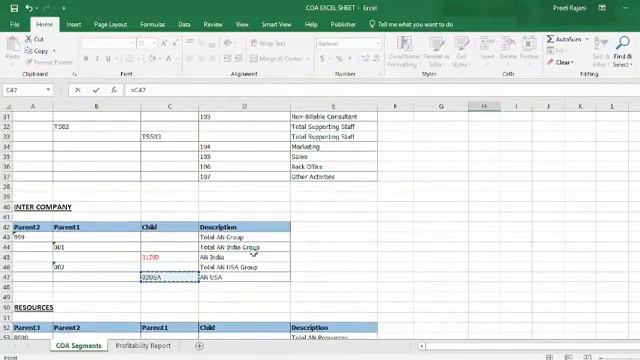The height and width of the screenshot is (360, 640).
Task: Add new sheet with plus icon
Action: (x=199, y=346)
